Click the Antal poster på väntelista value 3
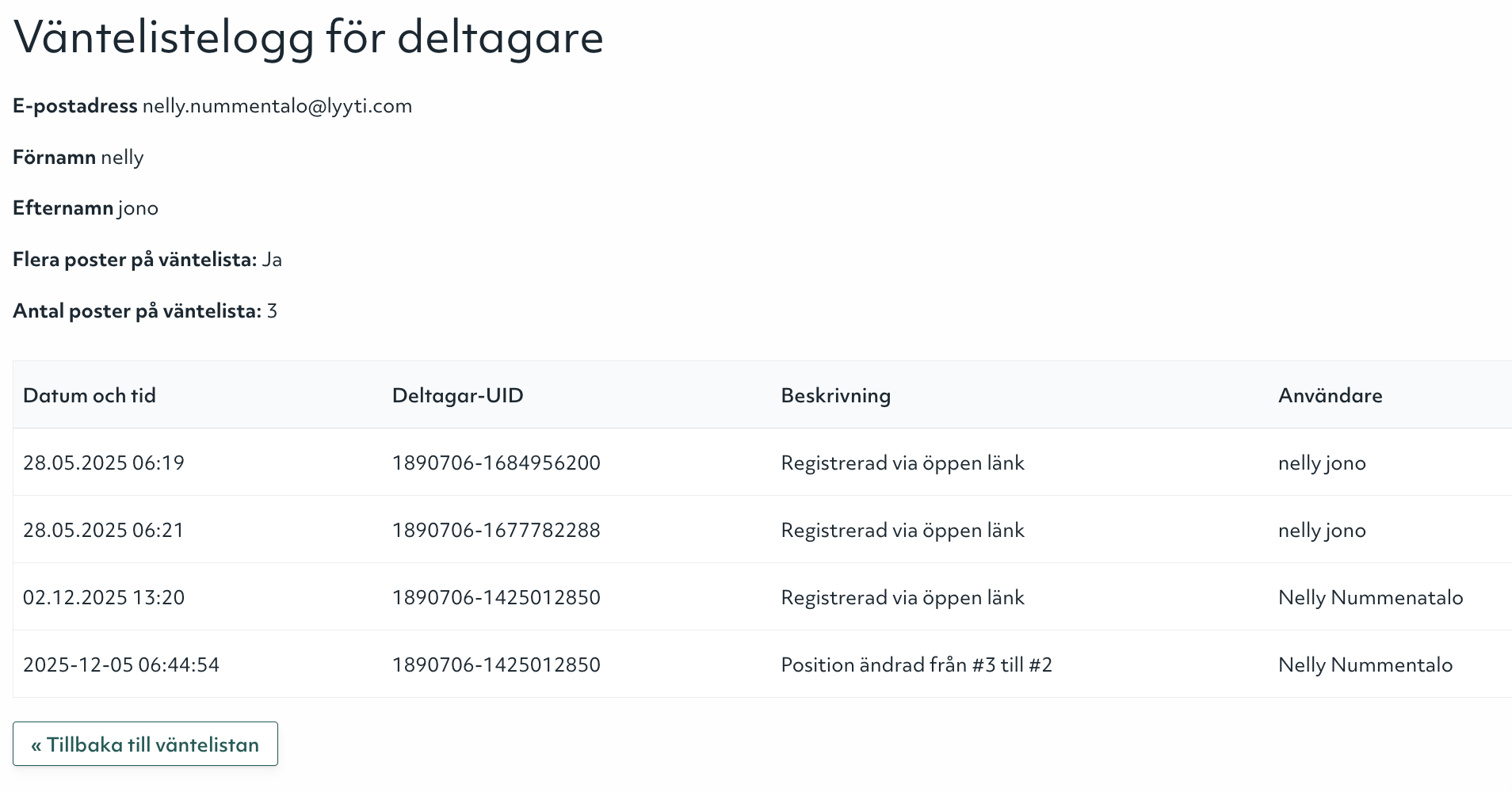The width and height of the screenshot is (1512, 792). pyautogui.click(x=272, y=311)
